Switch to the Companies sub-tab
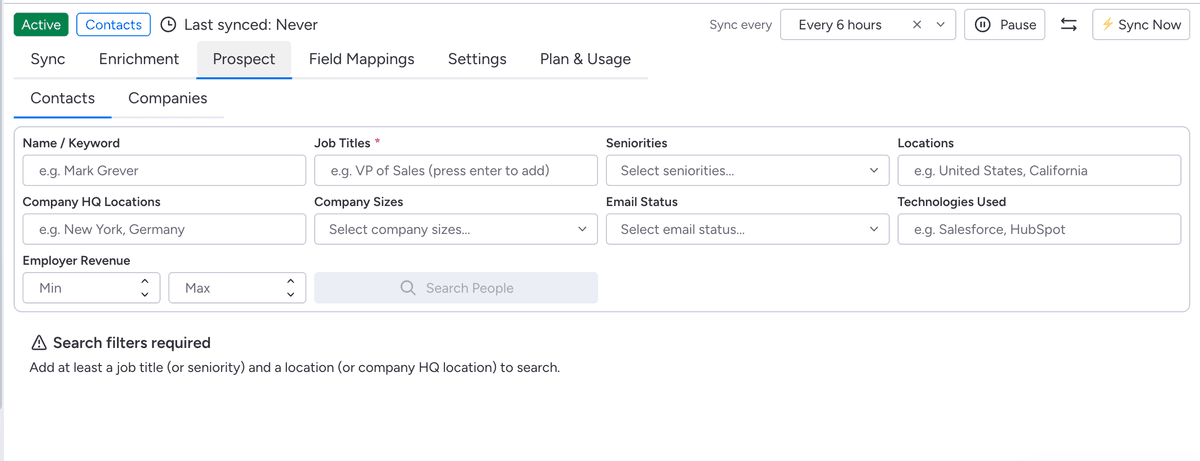This screenshot has width=1200, height=461. click(168, 98)
